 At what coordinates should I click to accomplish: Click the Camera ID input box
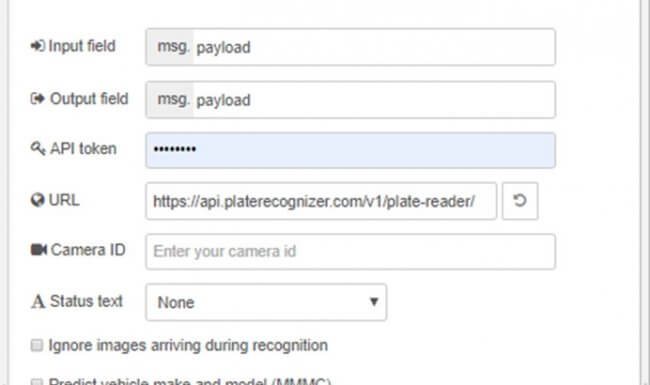[350, 252]
